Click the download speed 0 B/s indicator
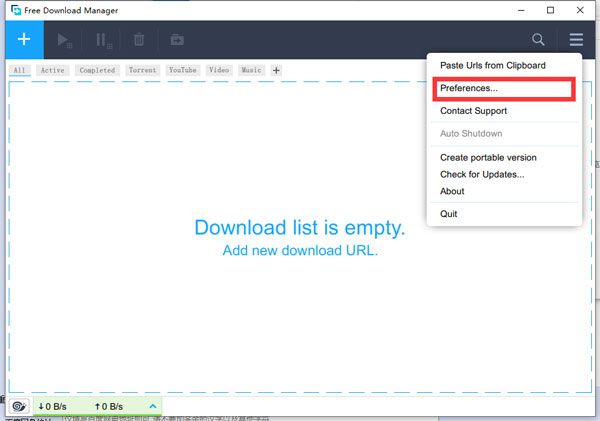The width and height of the screenshot is (600, 421). 52,406
